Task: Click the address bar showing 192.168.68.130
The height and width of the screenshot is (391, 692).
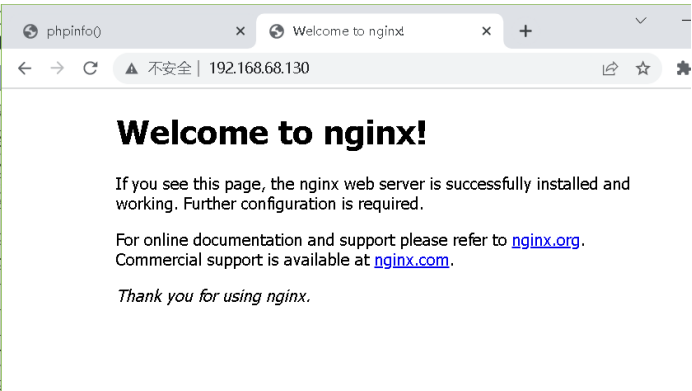Action: tap(387, 68)
